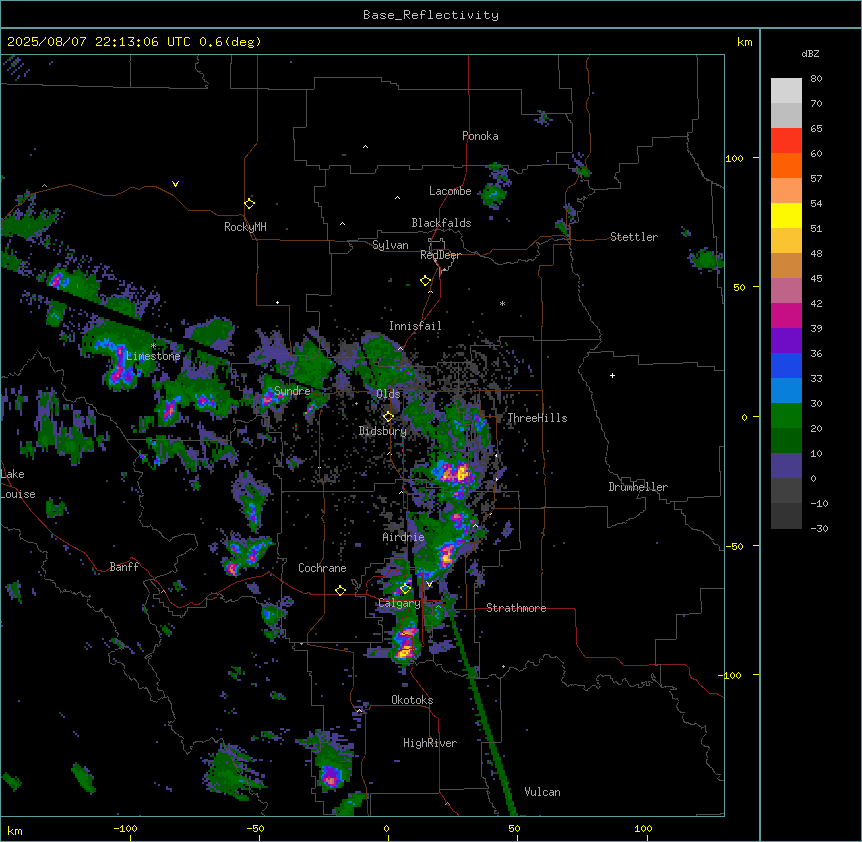Click the storm cell beside the Limestone label

pyautogui.click(x=119, y=369)
